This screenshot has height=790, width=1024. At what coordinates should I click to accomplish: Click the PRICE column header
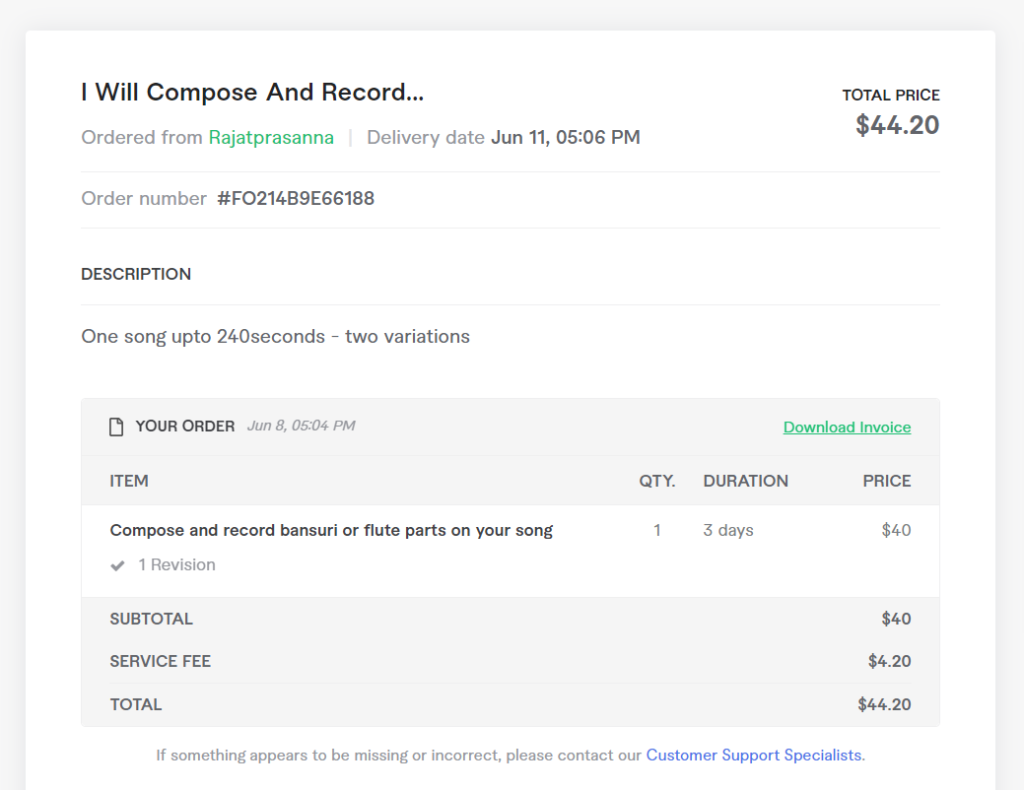[x=886, y=481]
